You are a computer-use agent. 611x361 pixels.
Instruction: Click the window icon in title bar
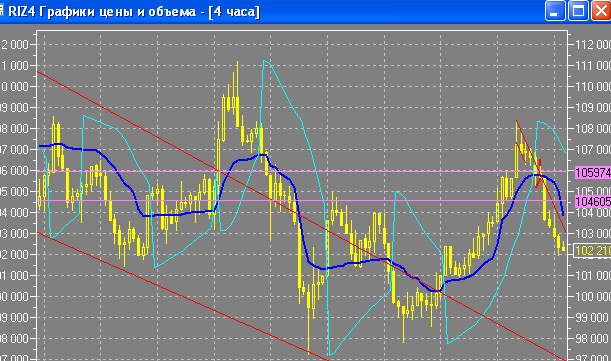pos(2,11)
